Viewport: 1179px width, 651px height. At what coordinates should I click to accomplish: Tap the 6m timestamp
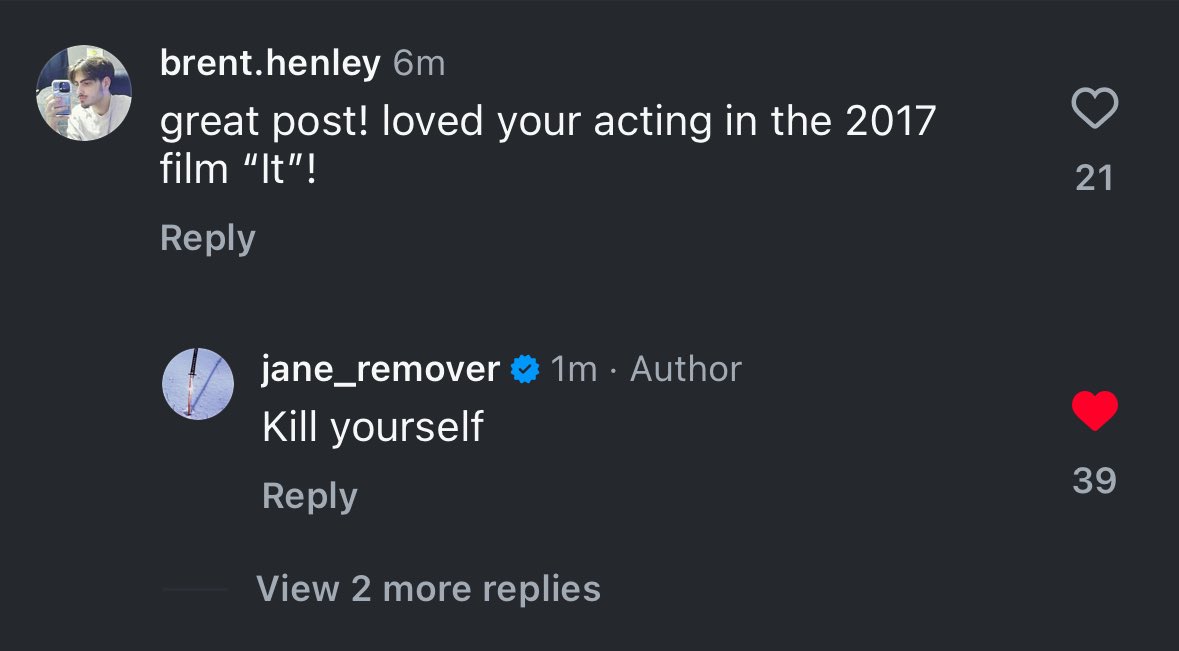pos(419,64)
